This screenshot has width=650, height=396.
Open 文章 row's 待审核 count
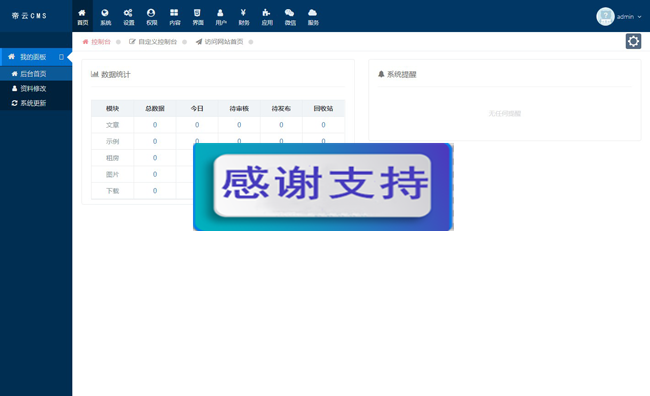[239, 125]
